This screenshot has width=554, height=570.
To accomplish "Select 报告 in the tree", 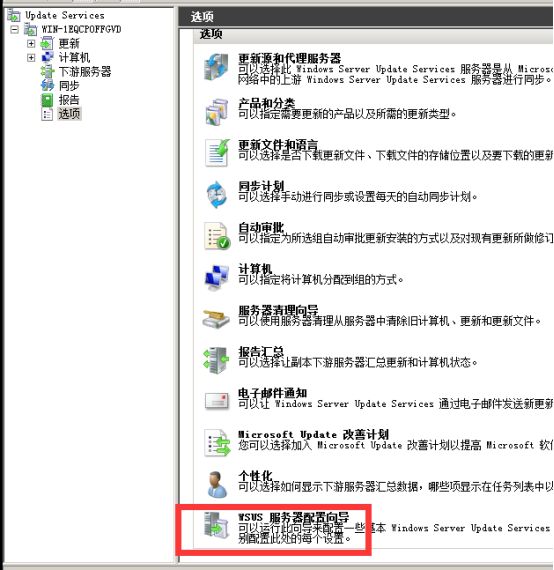I will 69,100.
